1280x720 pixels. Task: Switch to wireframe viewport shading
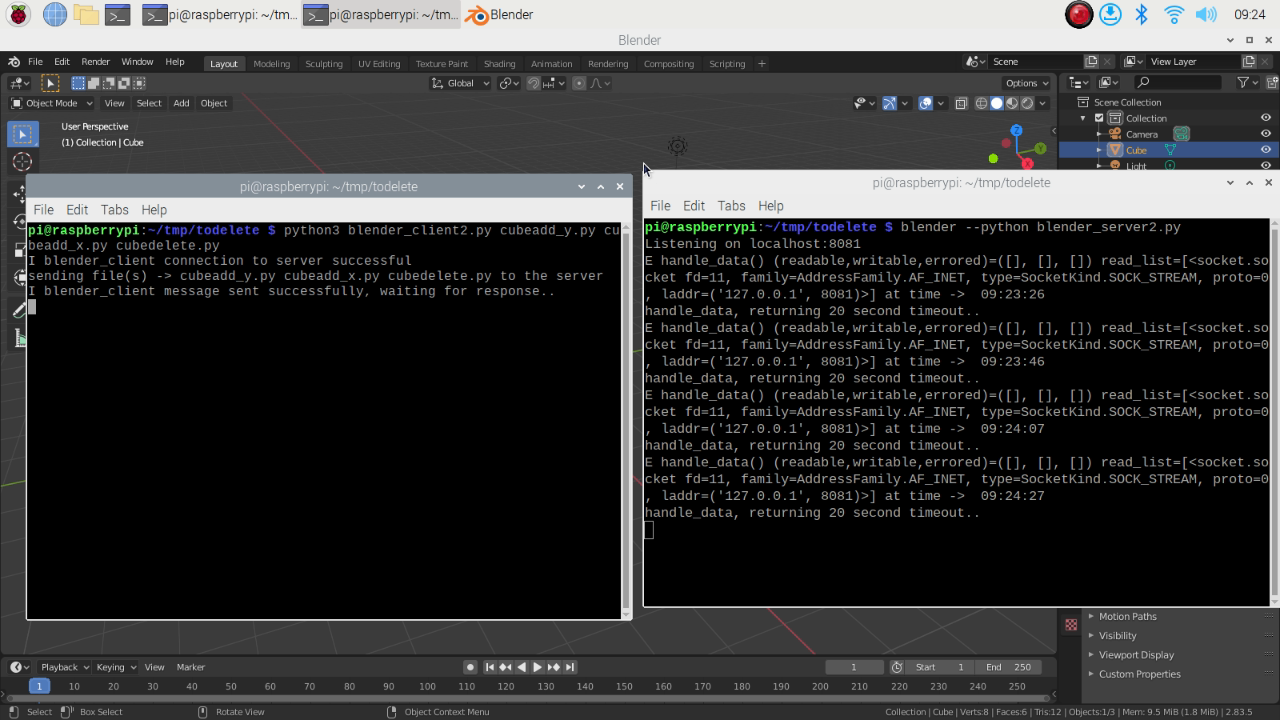coord(981,103)
